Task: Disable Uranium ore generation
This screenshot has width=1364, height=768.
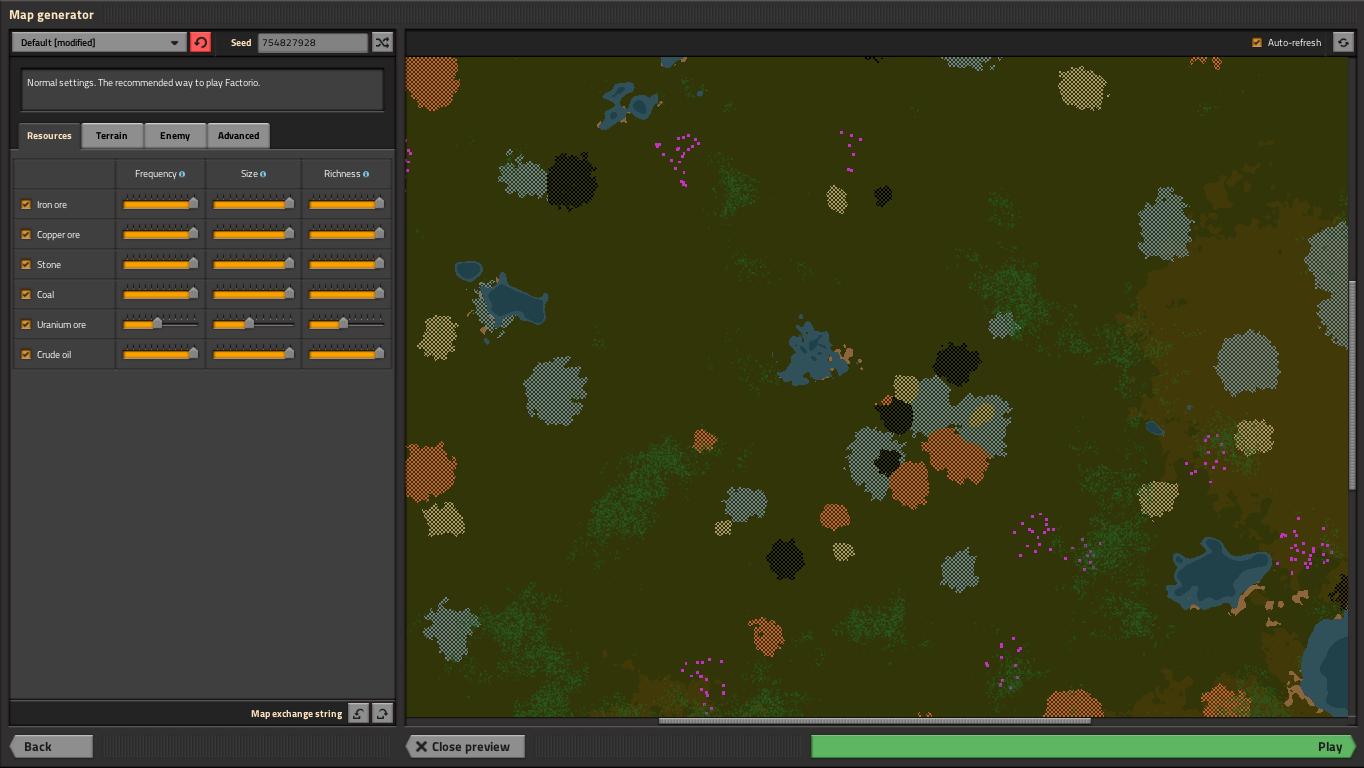Action: click(26, 325)
